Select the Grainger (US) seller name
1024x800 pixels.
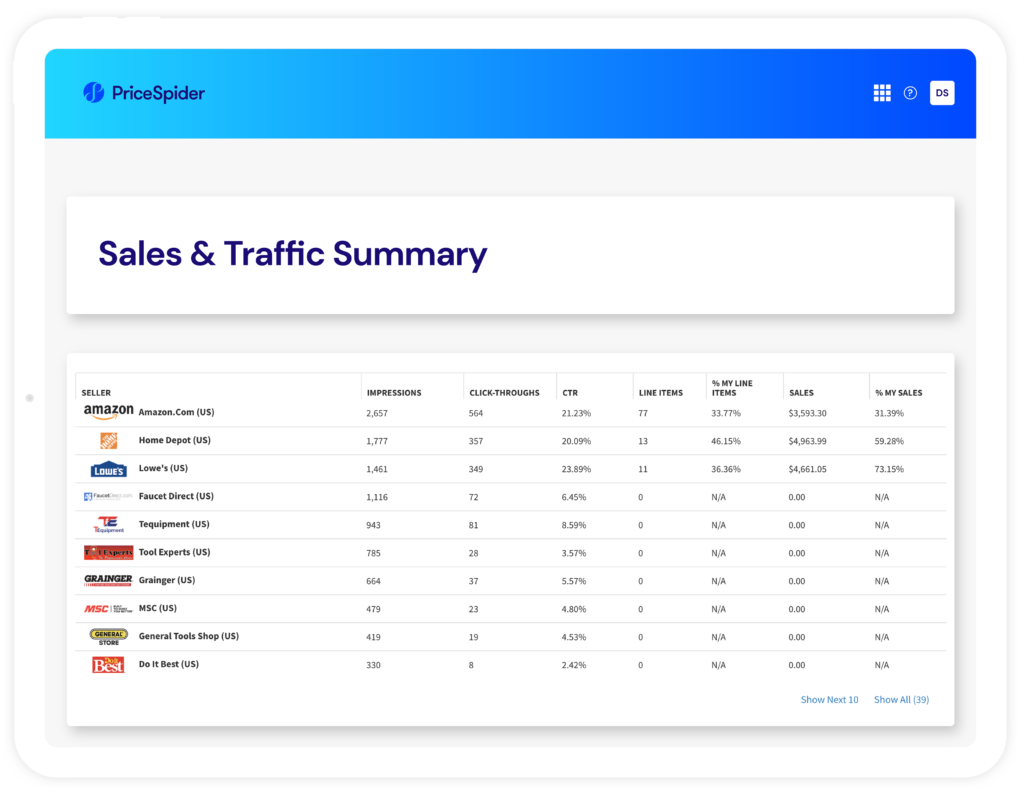[167, 580]
